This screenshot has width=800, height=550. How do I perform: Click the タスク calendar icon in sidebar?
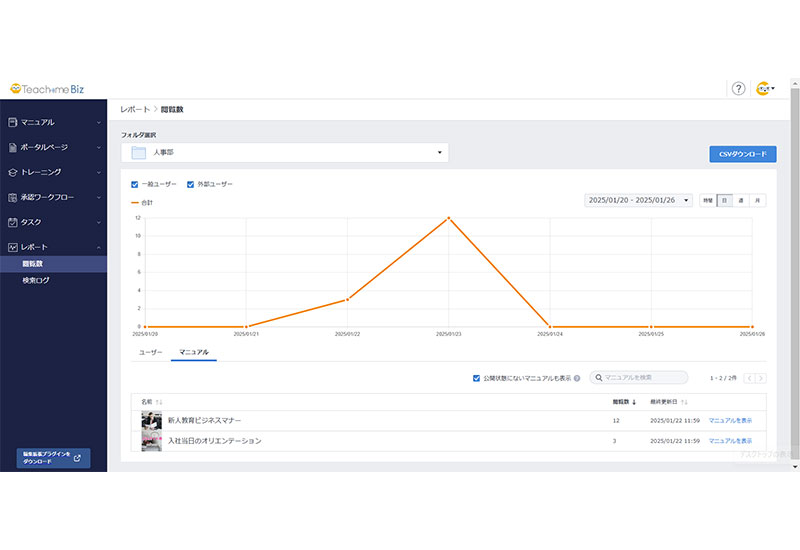(x=12, y=222)
